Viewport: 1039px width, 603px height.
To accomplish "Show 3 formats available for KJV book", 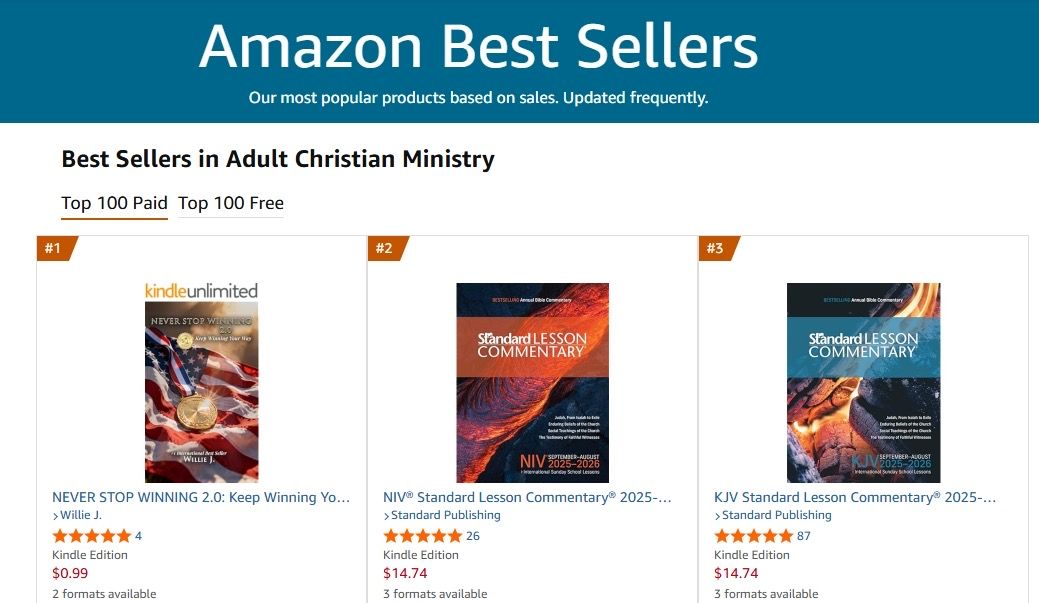I will click(766, 594).
